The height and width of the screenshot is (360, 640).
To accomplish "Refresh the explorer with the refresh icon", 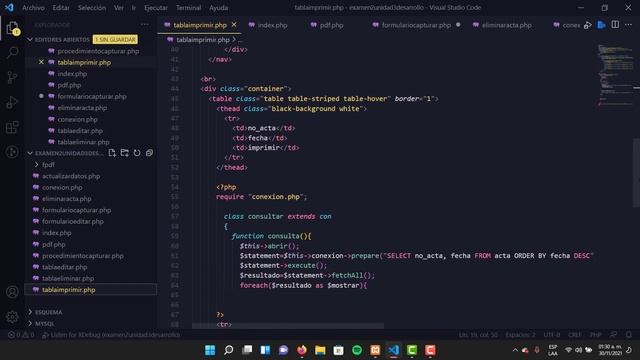I will 137,153.
